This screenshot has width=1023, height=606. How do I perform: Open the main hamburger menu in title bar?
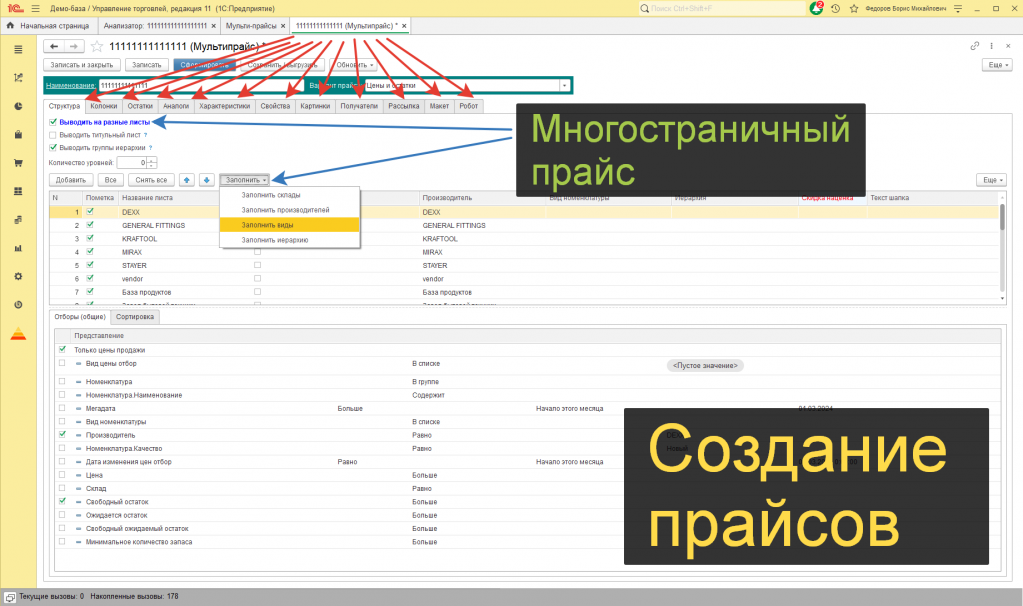pyautogui.click(x=35, y=8)
